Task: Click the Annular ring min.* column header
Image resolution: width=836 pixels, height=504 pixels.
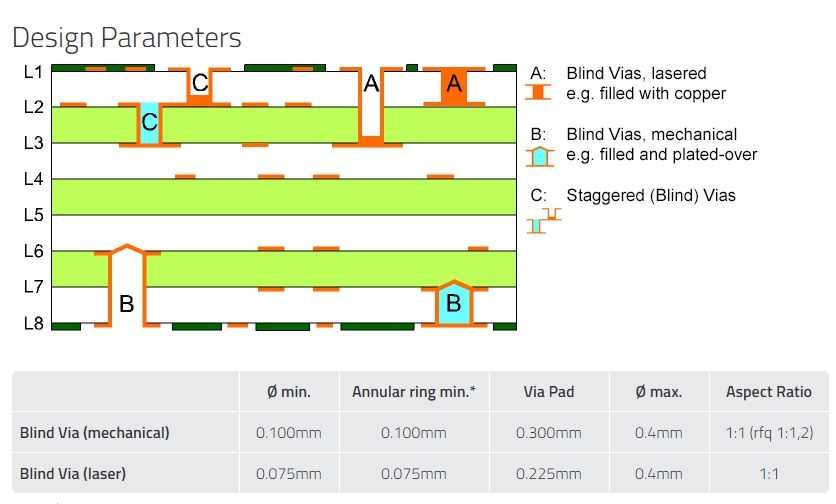Action: click(x=413, y=392)
